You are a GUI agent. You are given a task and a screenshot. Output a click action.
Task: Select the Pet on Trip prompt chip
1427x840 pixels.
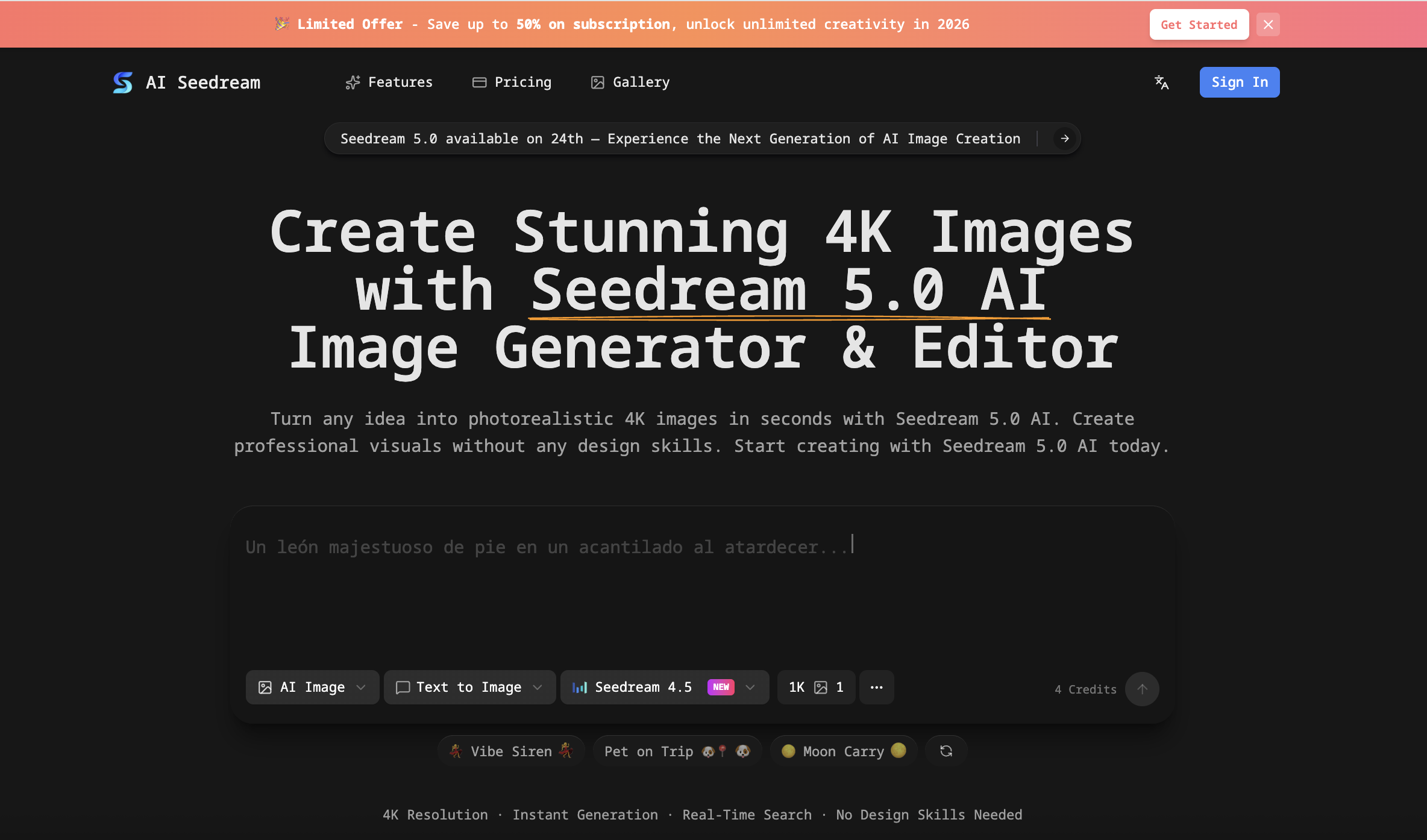[676, 751]
